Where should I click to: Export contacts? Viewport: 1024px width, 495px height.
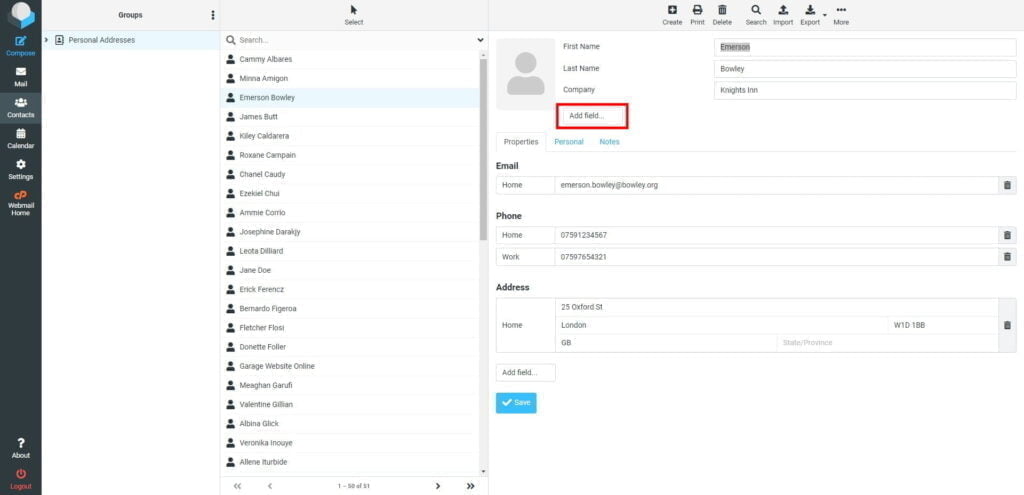click(810, 15)
